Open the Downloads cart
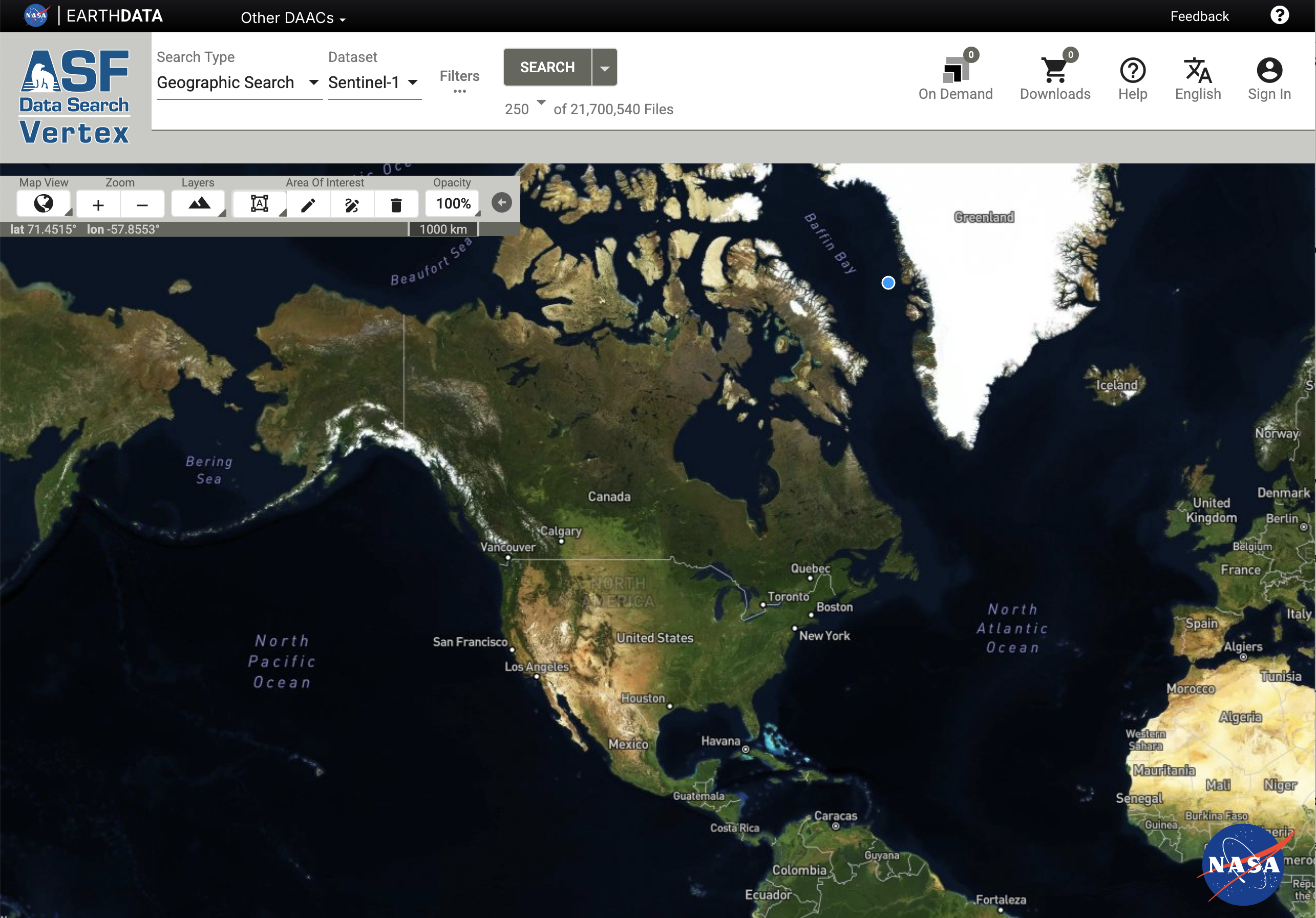This screenshot has height=918, width=1316. pos(1054,77)
